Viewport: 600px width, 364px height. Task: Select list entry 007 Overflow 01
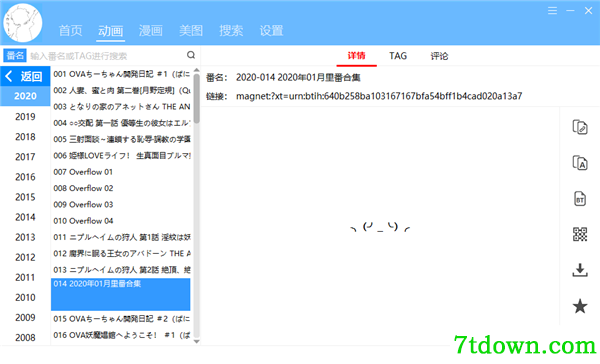click(121, 172)
